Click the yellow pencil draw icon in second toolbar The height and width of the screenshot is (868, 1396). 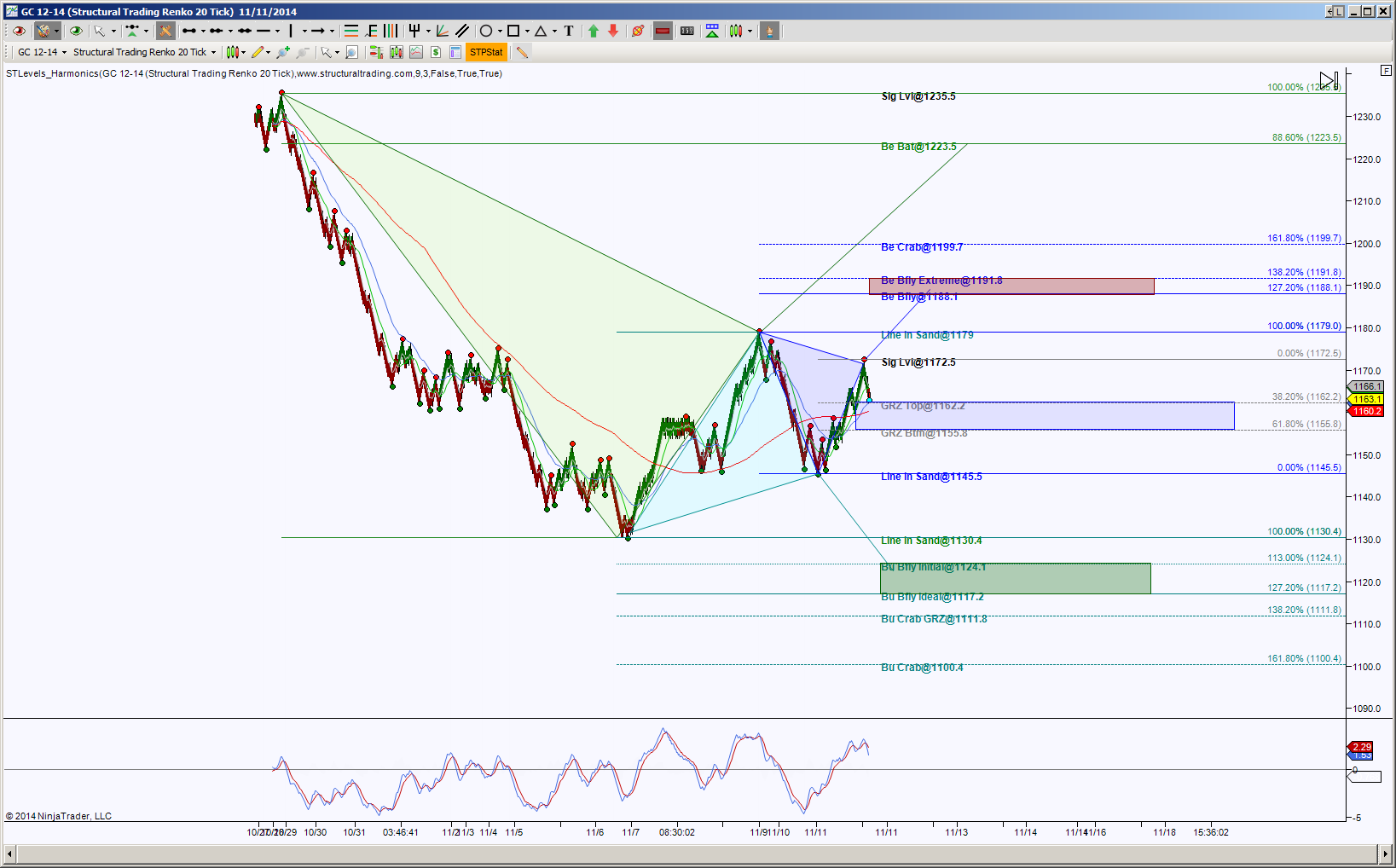pos(258,52)
